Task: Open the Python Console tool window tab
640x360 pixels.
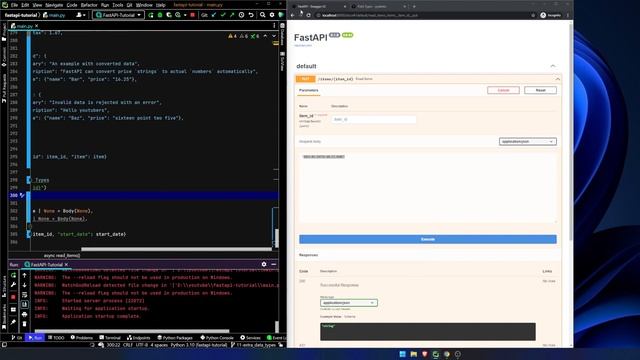Action: coord(217,338)
